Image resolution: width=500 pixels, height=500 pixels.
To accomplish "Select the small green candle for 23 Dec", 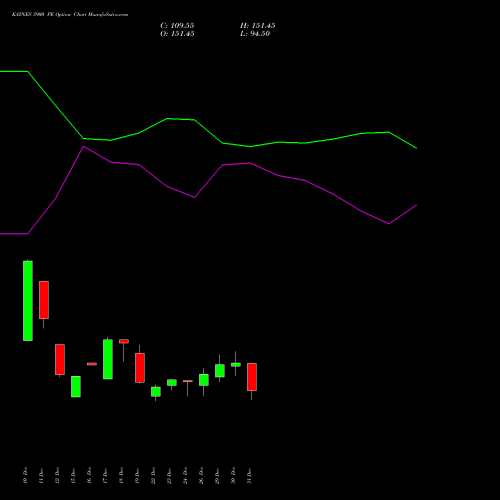I will [172, 383].
